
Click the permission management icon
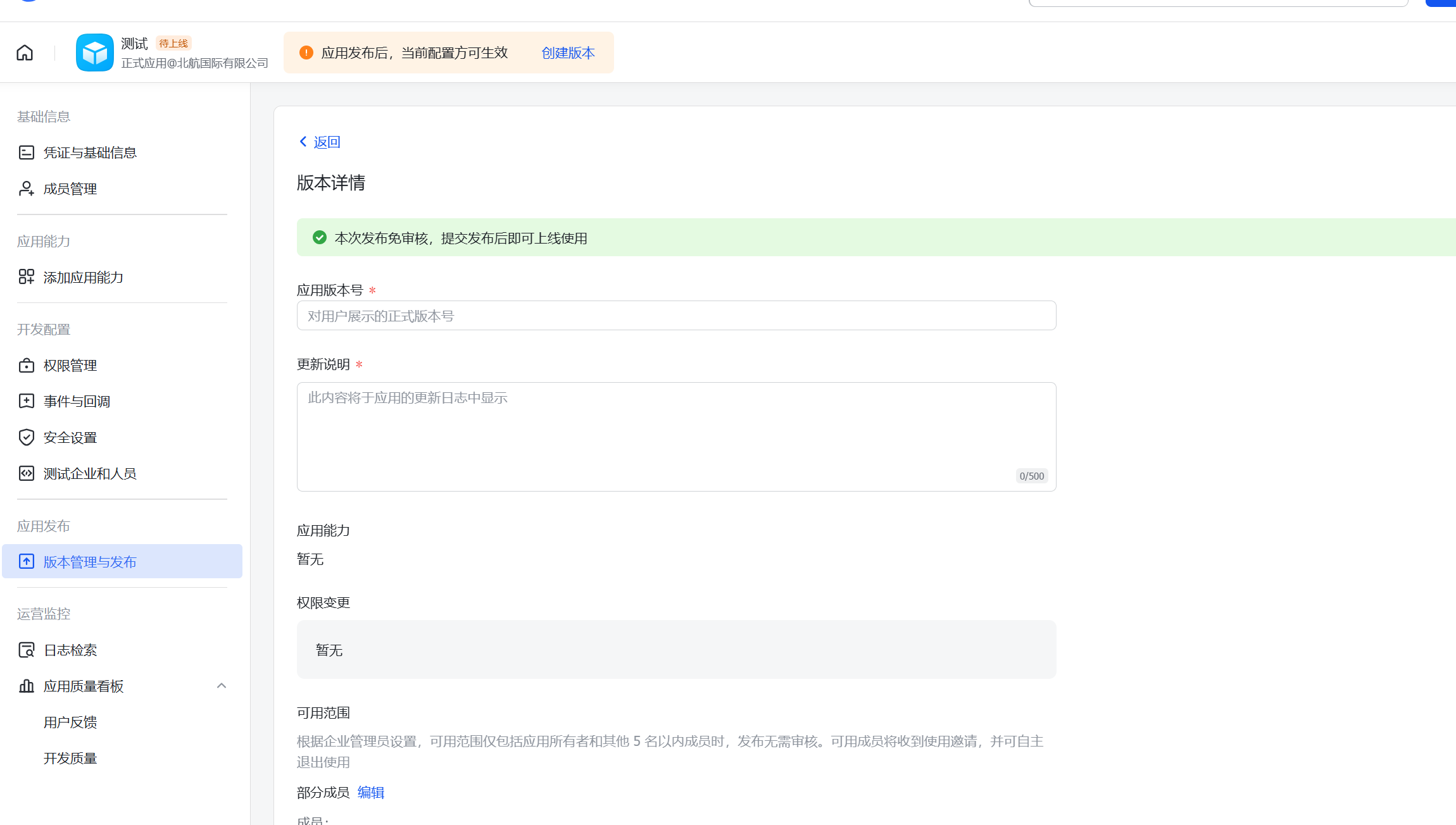pos(26,365)
